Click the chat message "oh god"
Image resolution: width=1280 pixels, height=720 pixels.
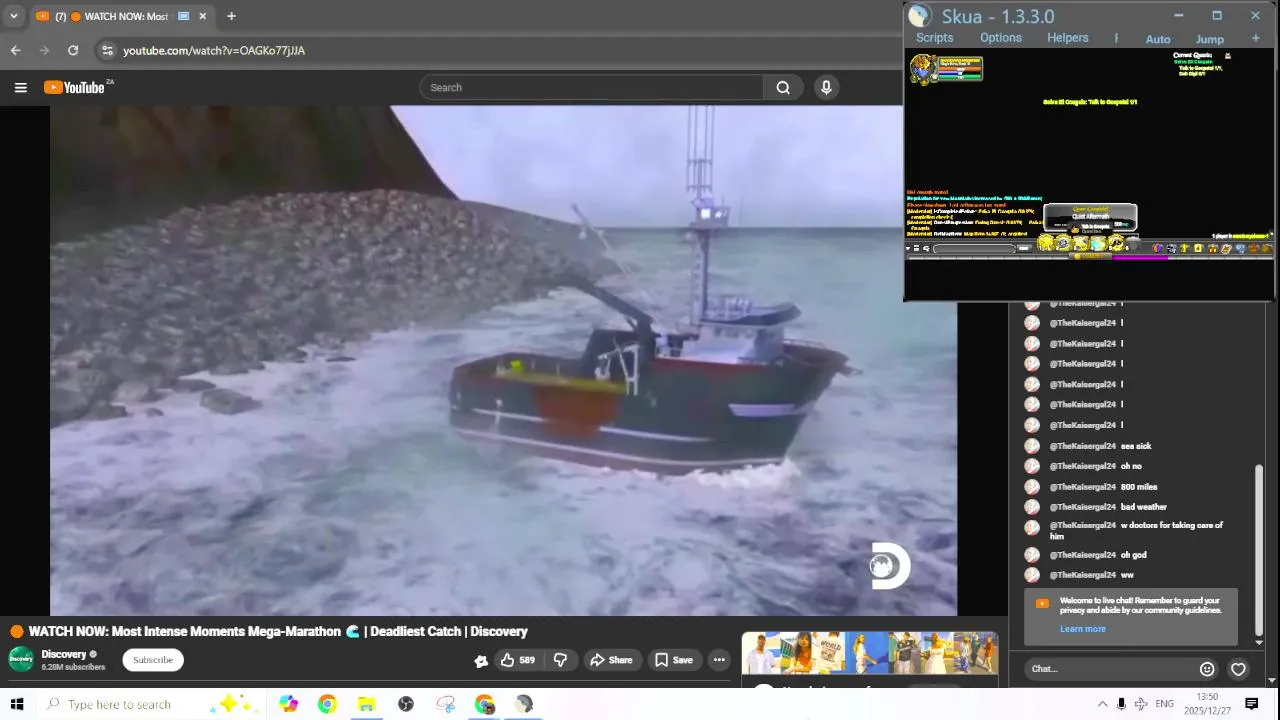tap(1133, 555)
